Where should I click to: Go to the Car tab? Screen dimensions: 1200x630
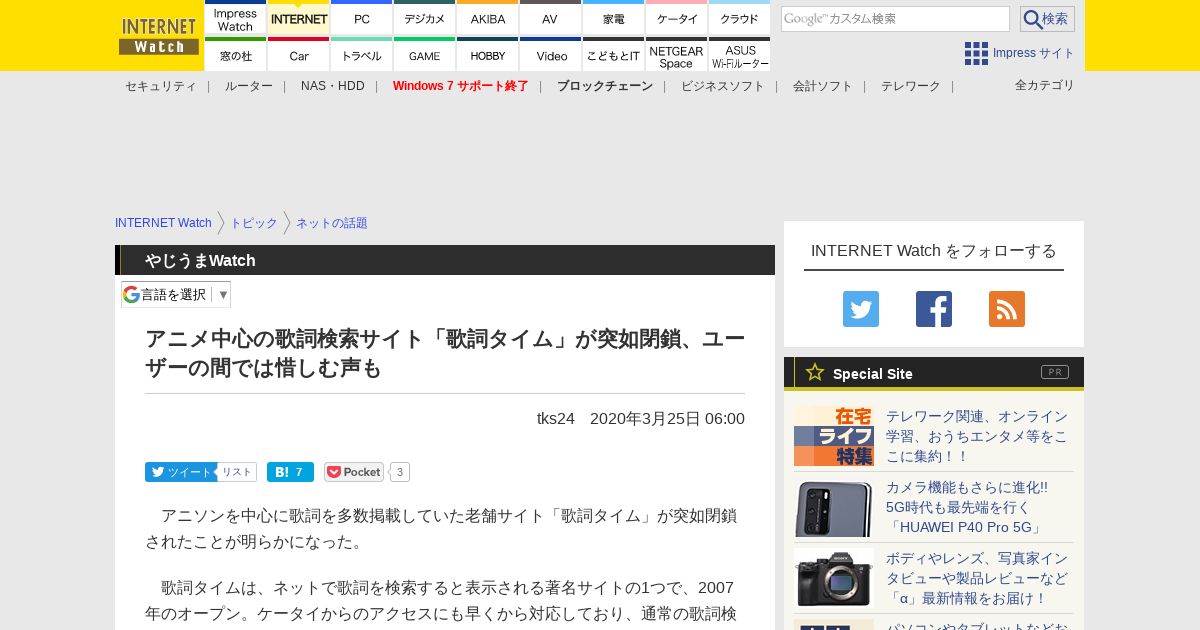pyautogui.click(x=298, y=55)
